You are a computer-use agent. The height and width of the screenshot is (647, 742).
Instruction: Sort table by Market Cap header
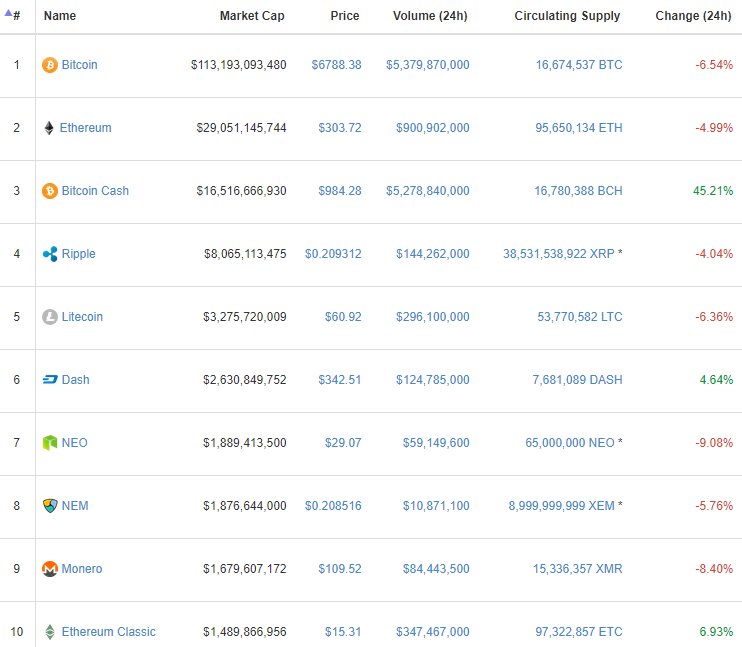click(x=252, y=16)
